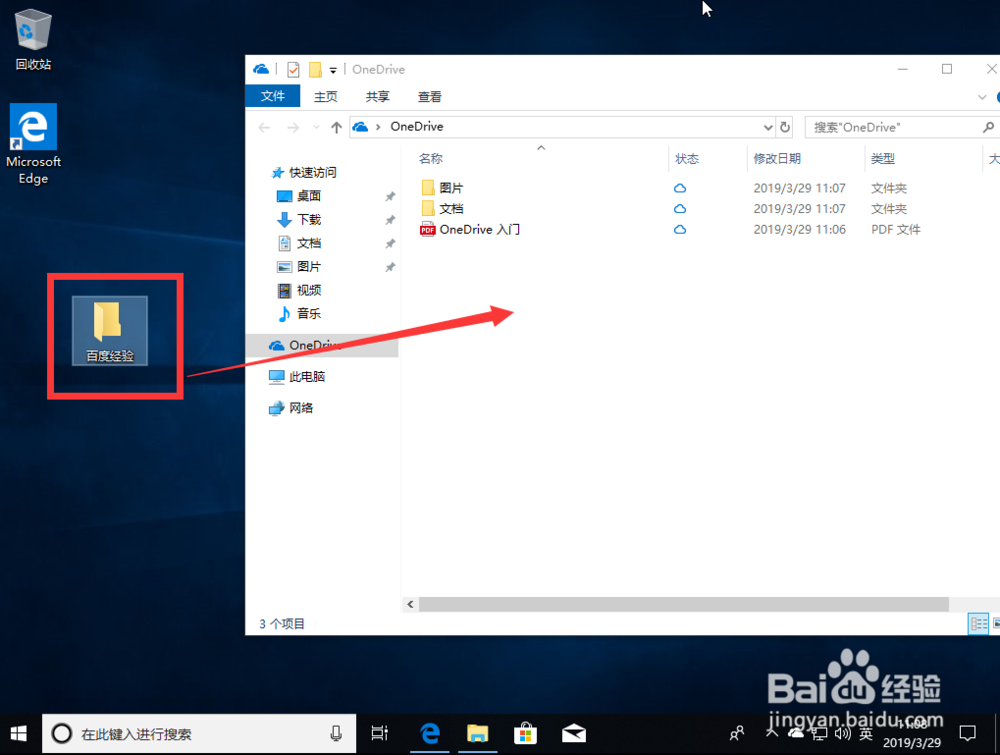This screenshot has height=755, width=1000.
Task: Select the 百度经验 folder on desktop
Action: (110, 330)
